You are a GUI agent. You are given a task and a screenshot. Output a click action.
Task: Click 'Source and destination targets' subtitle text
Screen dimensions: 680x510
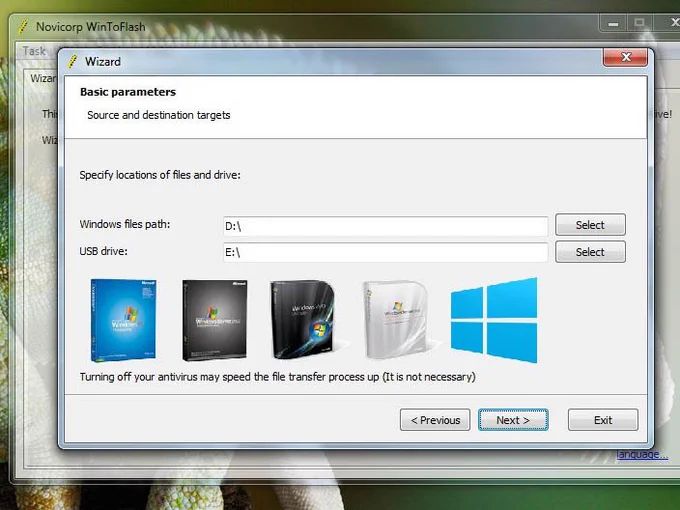(x=159, y=115)
